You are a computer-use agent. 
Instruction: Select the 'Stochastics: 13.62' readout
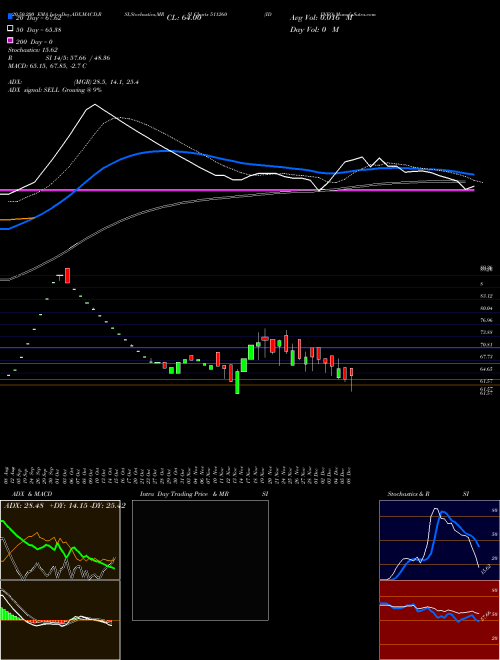pos(33,50)
